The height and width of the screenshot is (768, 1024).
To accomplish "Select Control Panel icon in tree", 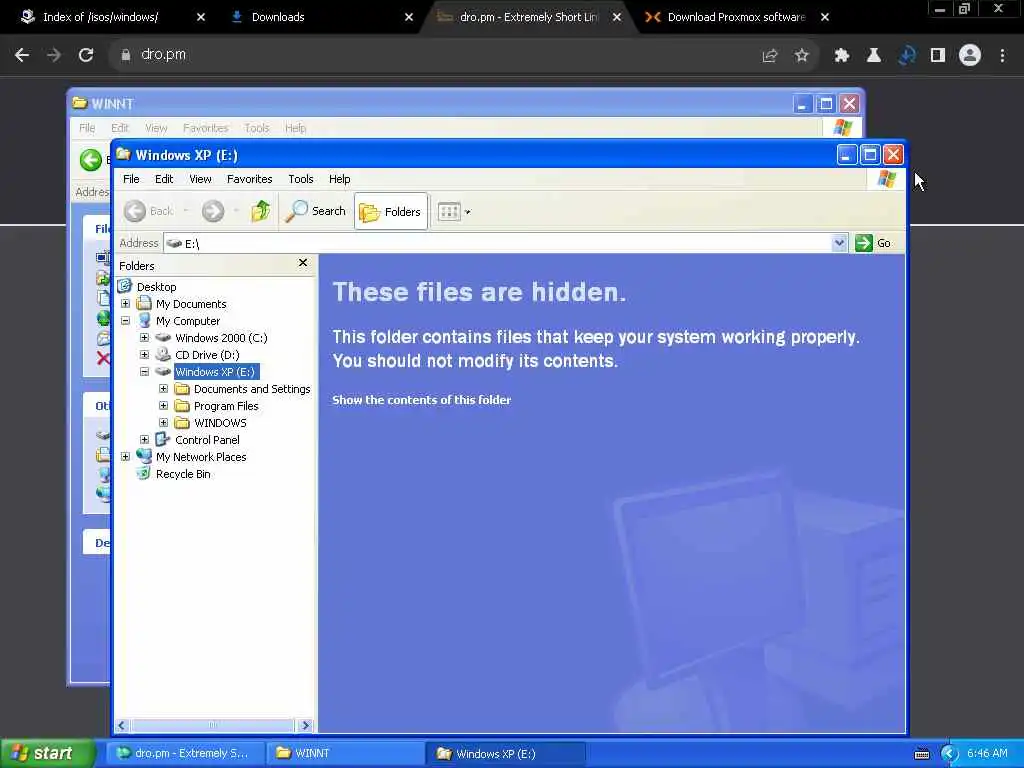I will click(163, 440).
